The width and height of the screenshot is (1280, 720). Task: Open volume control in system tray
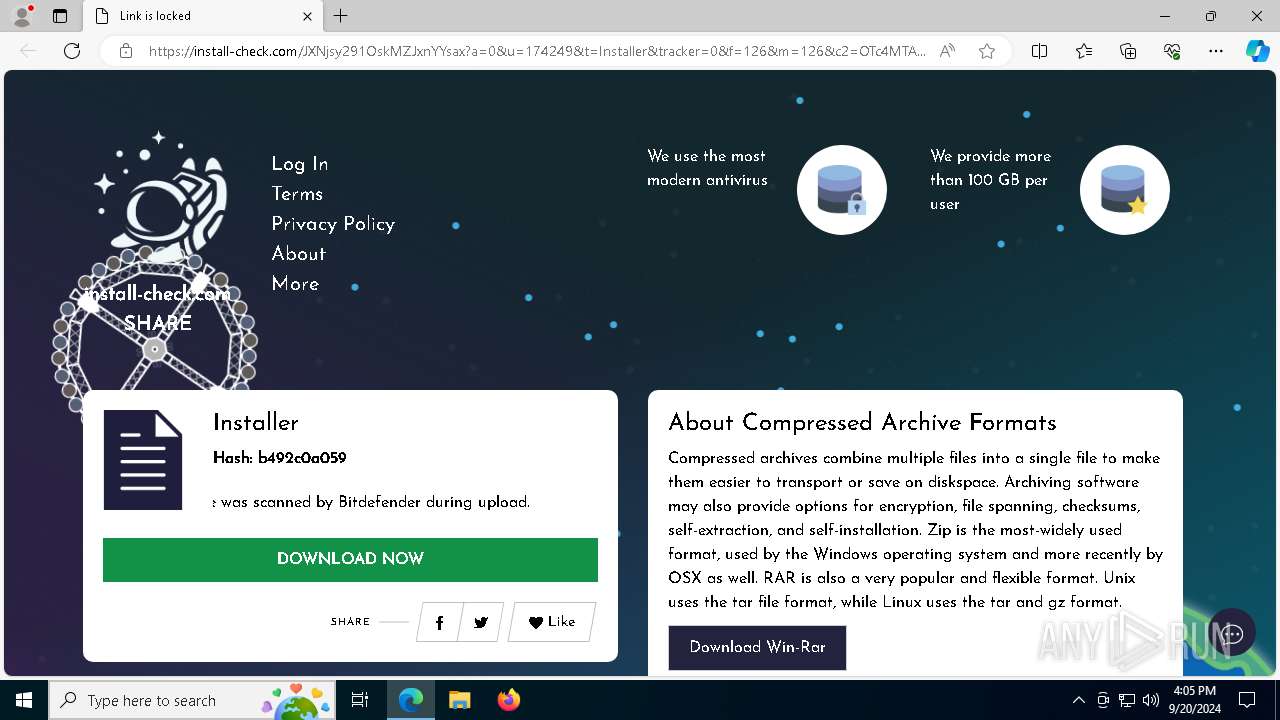coord(1151,700)
